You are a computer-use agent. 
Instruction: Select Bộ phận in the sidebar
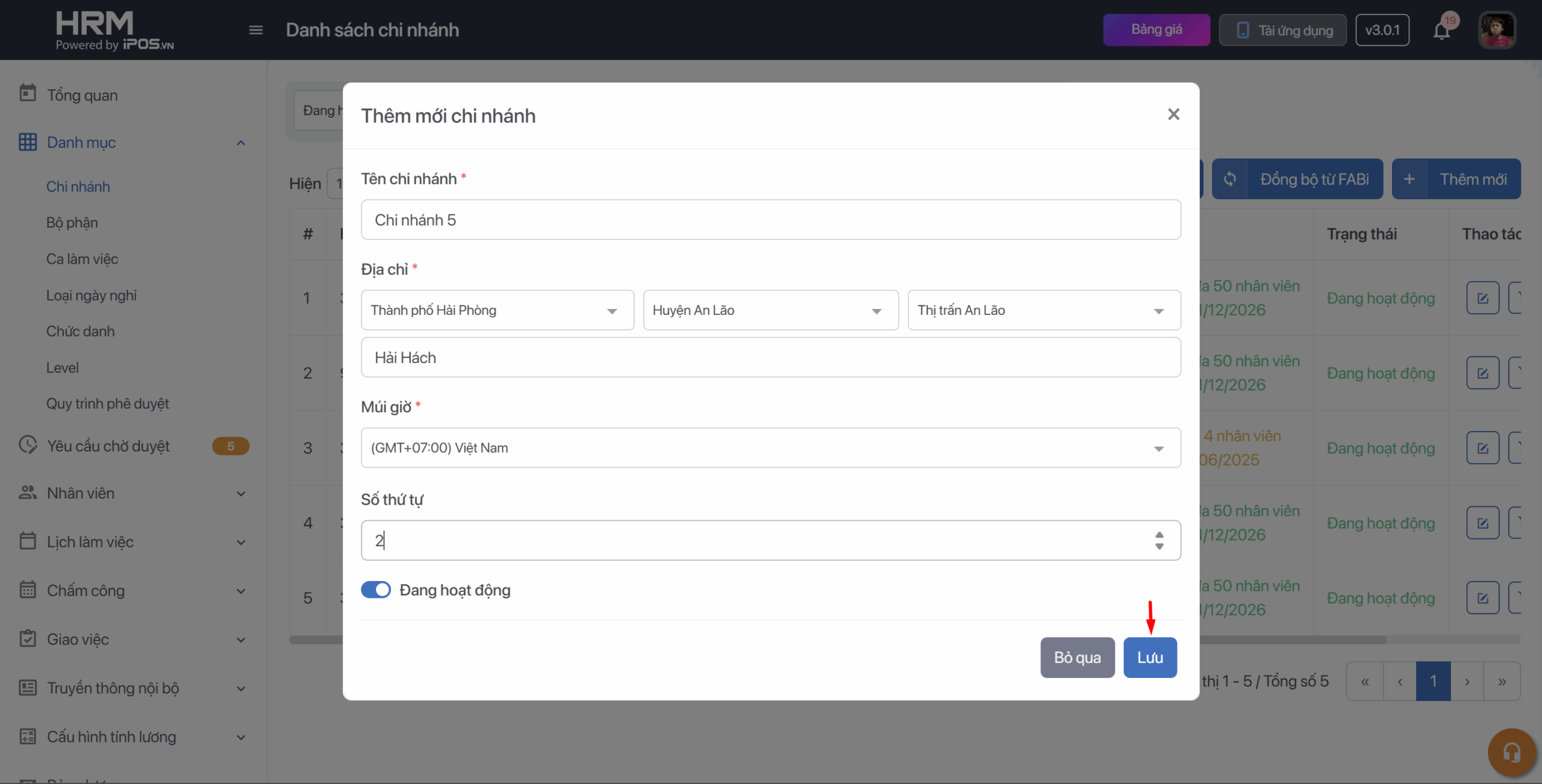pyautogui.click(x=72, y=223)
